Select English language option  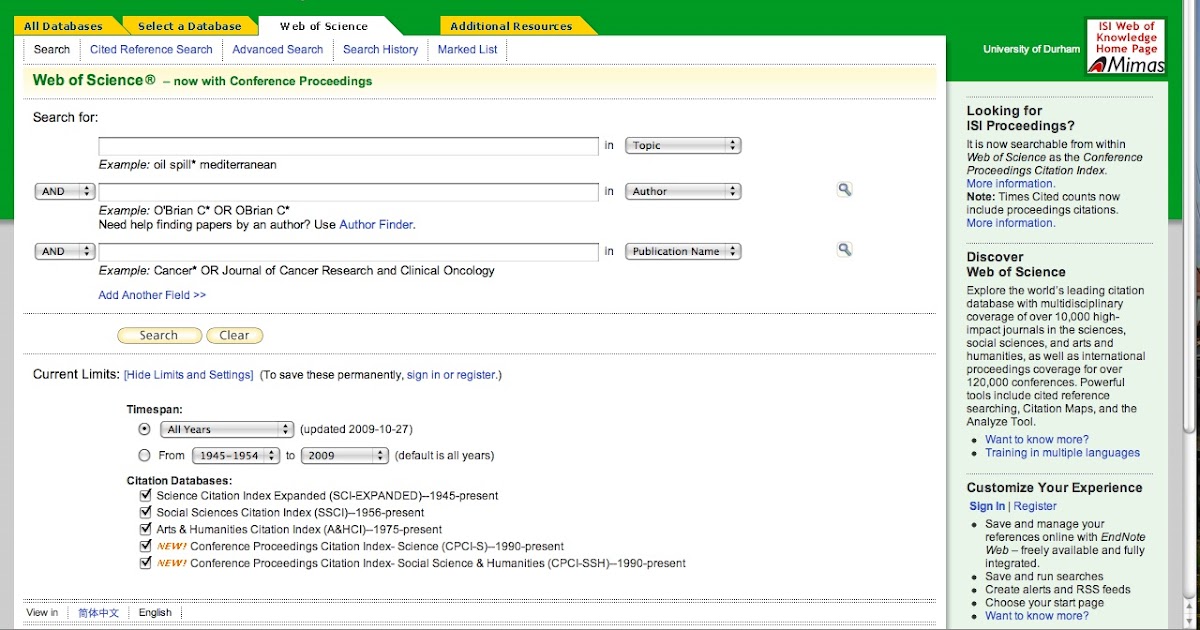155,613
